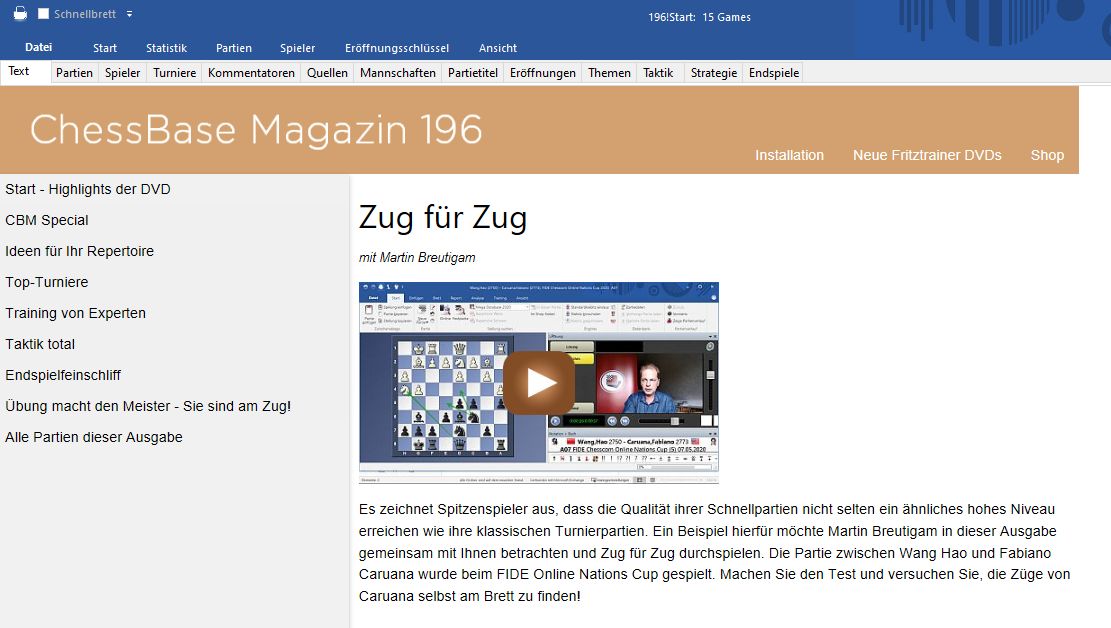The height and width of the screenshot is (628, 1111).
Task: Open the Kommentatoren tab
Action: [251, 73]
